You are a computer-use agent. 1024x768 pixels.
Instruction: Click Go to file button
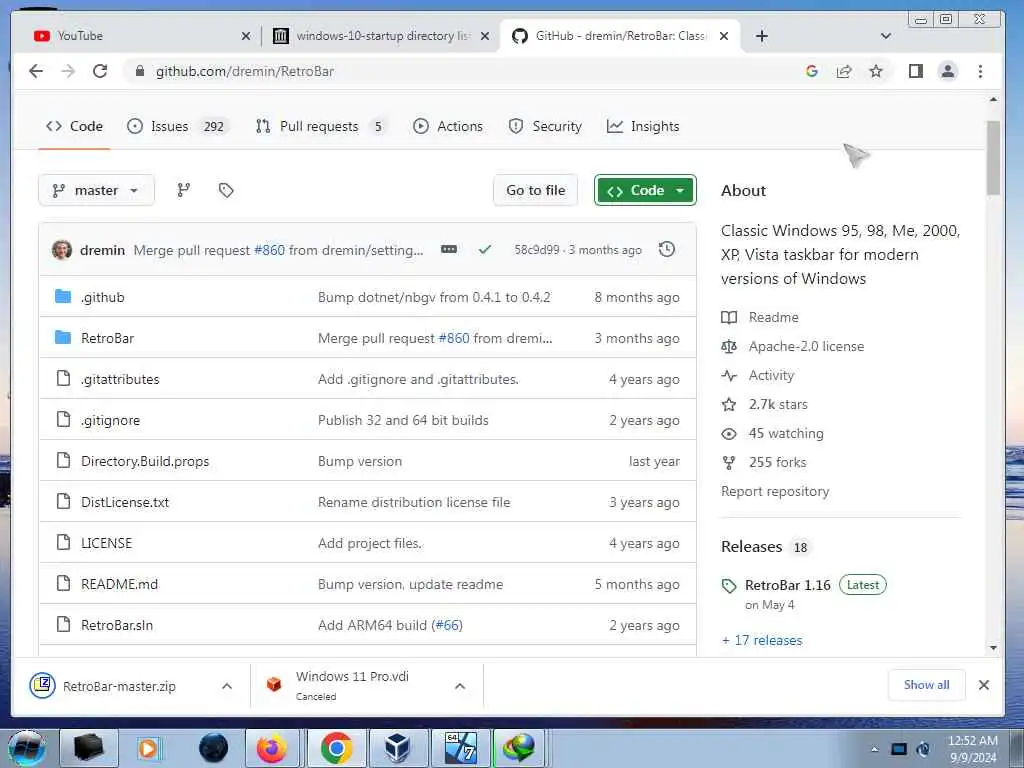pos(536,190)
